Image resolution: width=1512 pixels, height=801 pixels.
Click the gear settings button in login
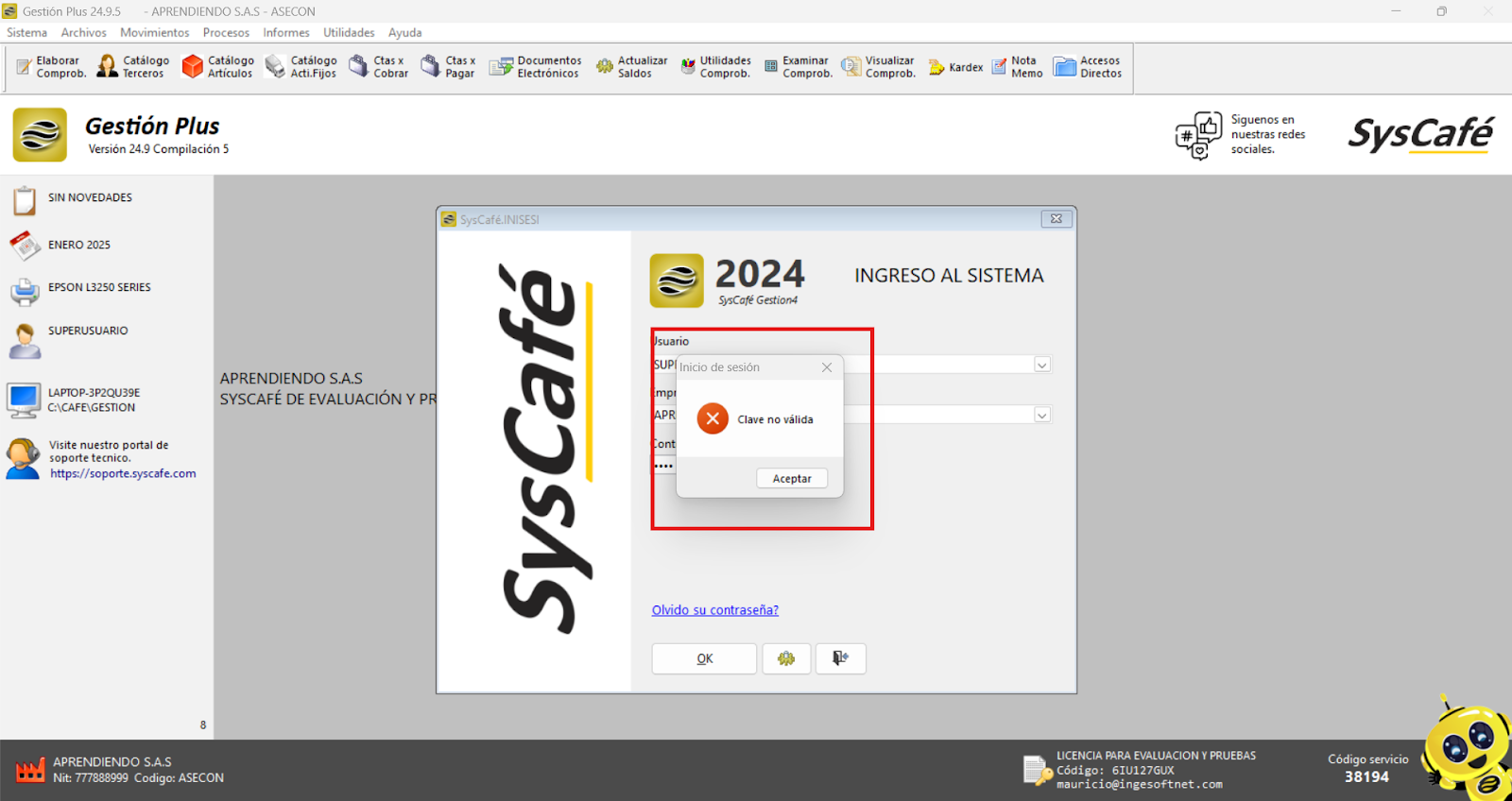point(786,658)
